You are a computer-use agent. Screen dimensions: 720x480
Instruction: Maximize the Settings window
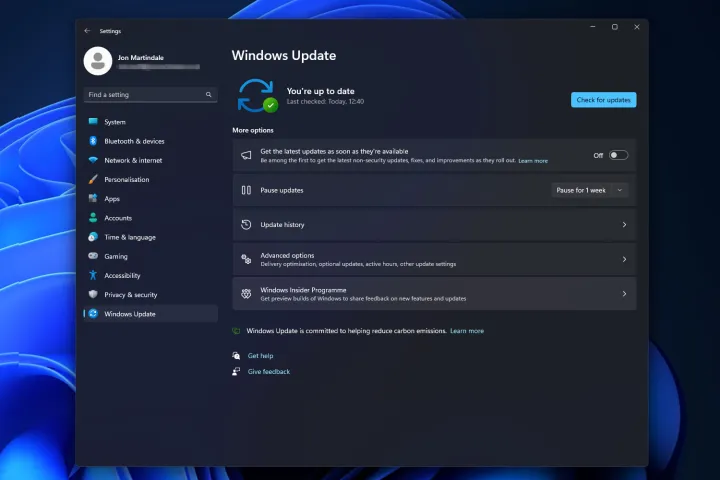[x=614, y=27]
